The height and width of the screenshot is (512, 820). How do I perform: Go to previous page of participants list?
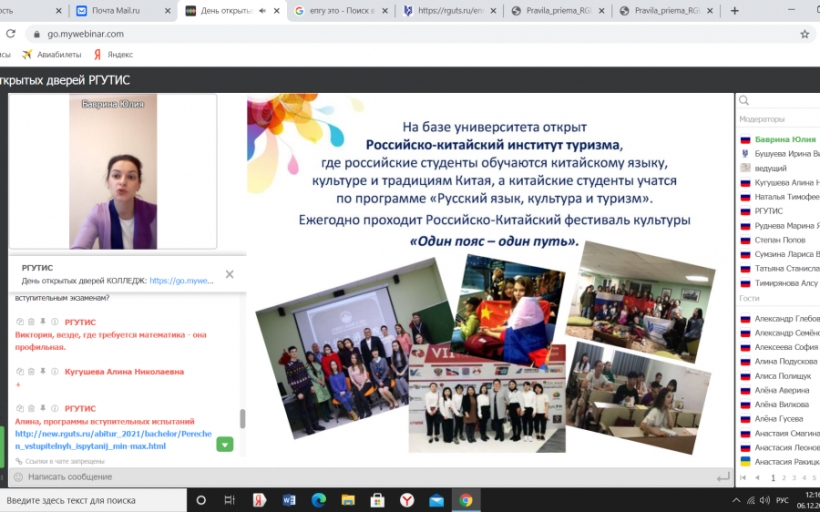[x=757, y=477]
